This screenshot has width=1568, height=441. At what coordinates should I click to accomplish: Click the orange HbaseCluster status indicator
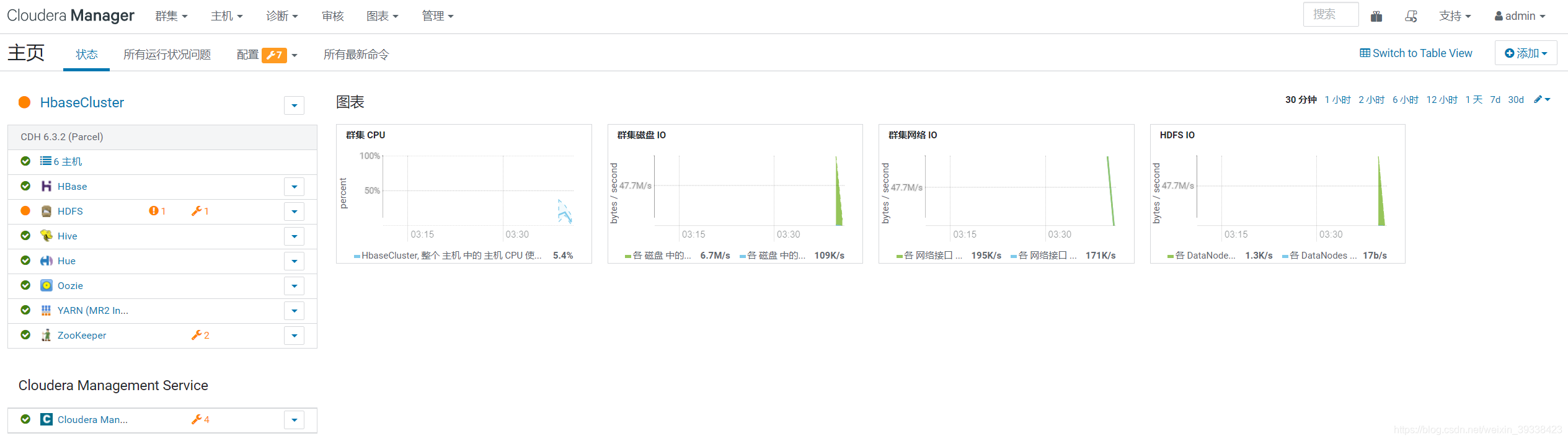[25, 102]
